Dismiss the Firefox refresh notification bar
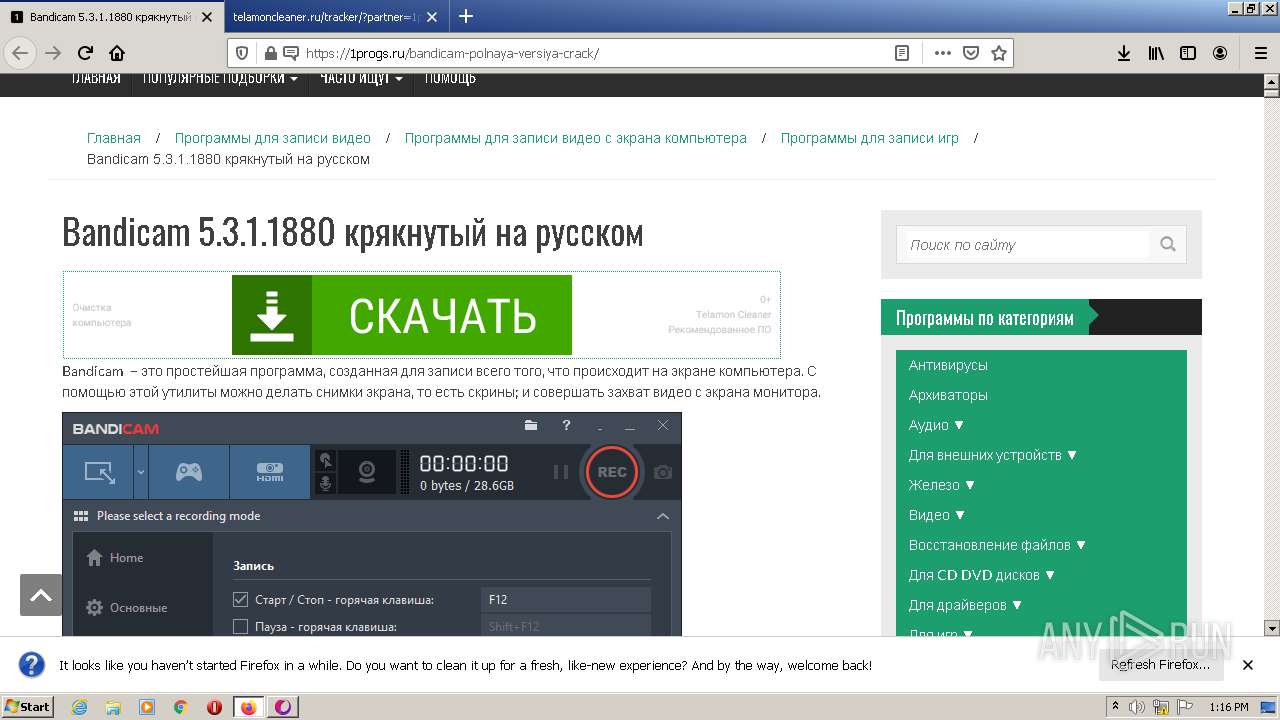 tap(1248, 665)
